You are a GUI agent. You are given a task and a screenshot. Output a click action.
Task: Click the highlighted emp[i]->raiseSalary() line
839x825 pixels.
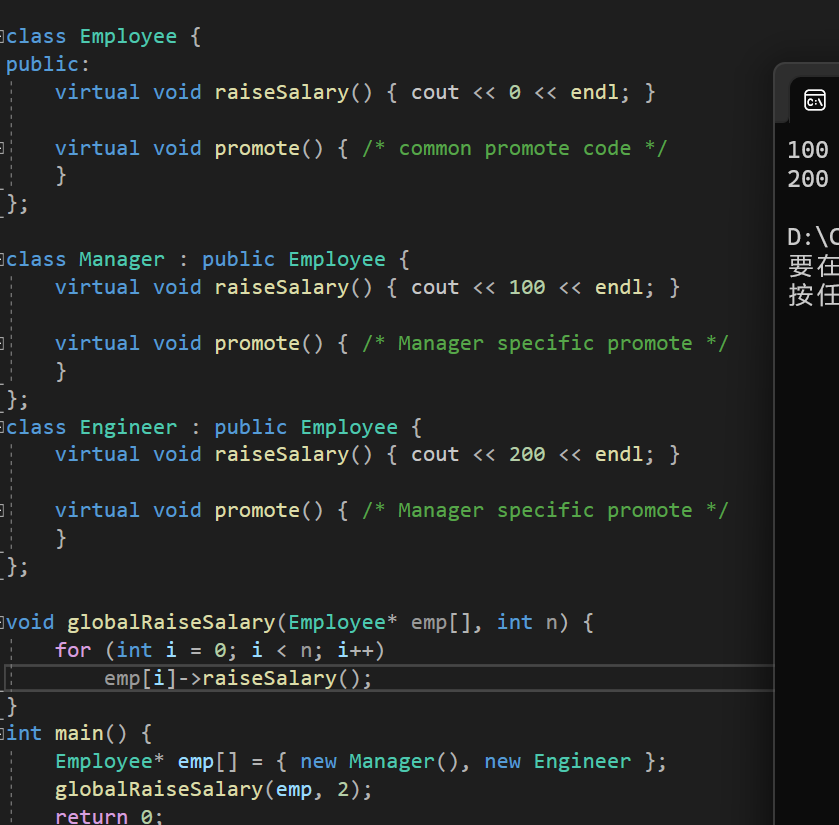point(237,678)
